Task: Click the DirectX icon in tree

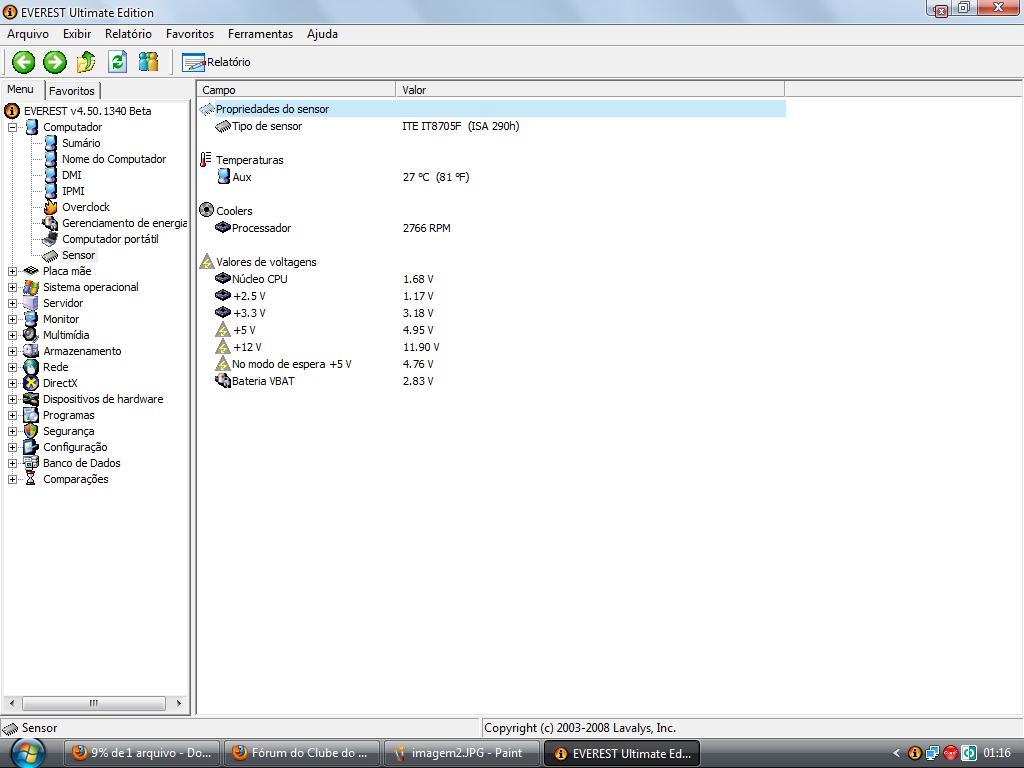Action: point(31,383)
